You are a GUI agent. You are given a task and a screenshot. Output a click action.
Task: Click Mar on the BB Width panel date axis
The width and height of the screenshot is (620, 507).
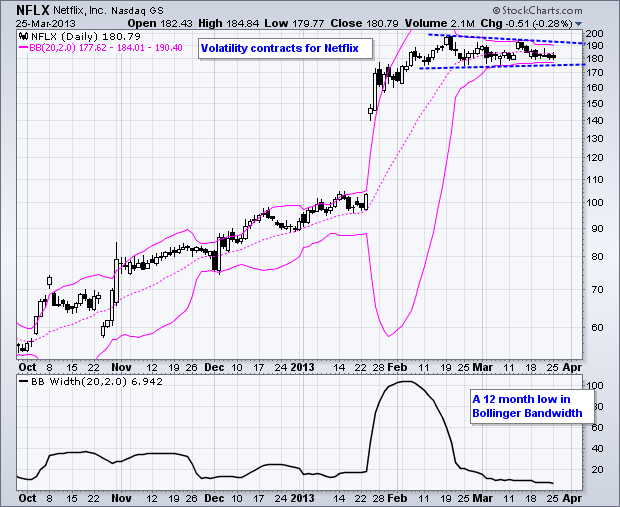pos(483,498)
